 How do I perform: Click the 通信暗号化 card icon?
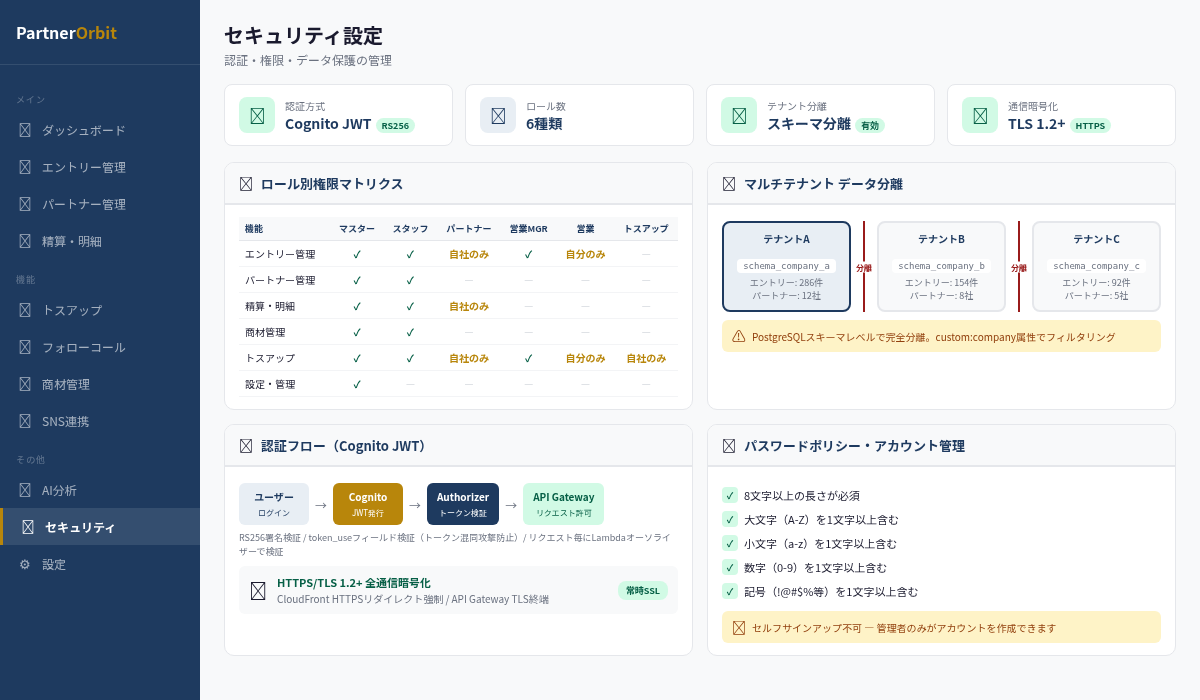coord(980,115)
